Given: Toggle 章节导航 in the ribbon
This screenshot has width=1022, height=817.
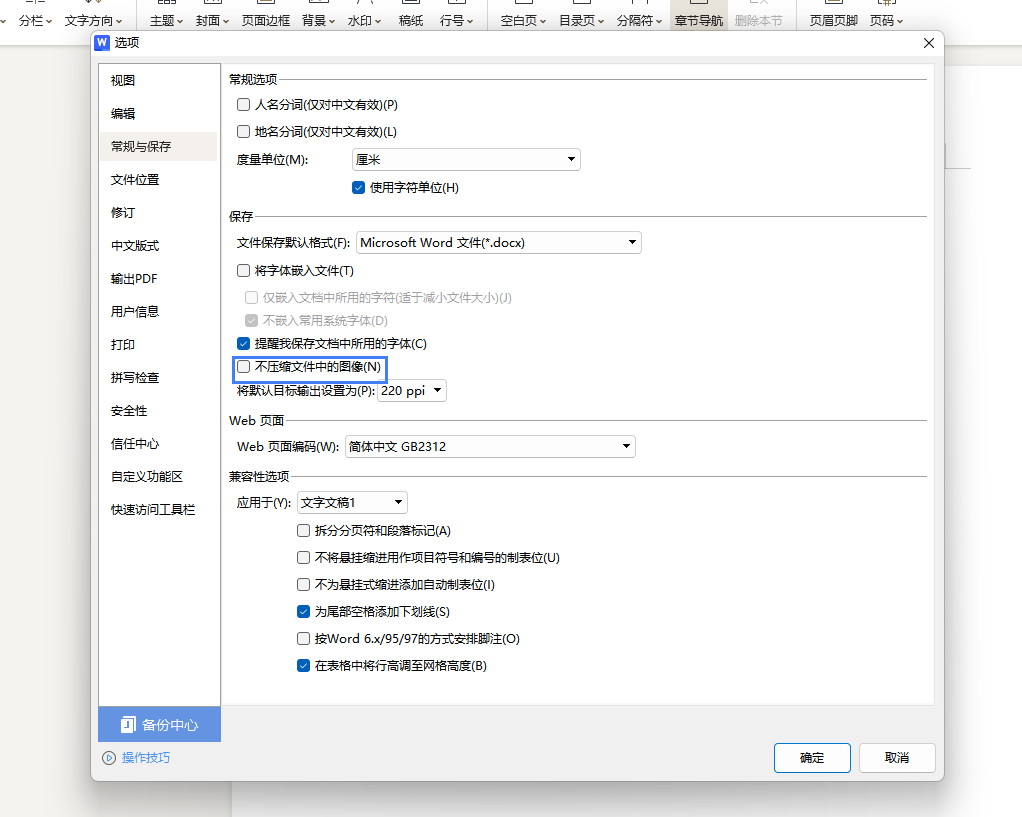Looking at the screenshot, I should point(699,21).
